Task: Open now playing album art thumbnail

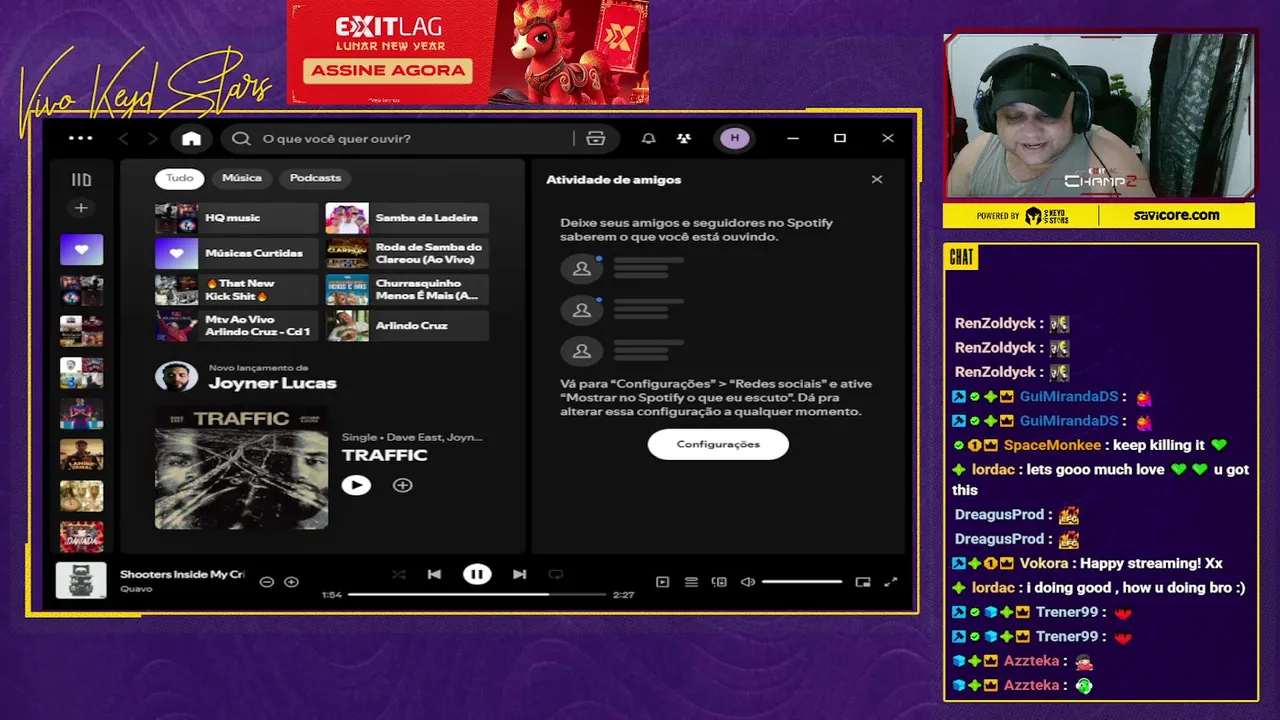Action: coord(81,580)
